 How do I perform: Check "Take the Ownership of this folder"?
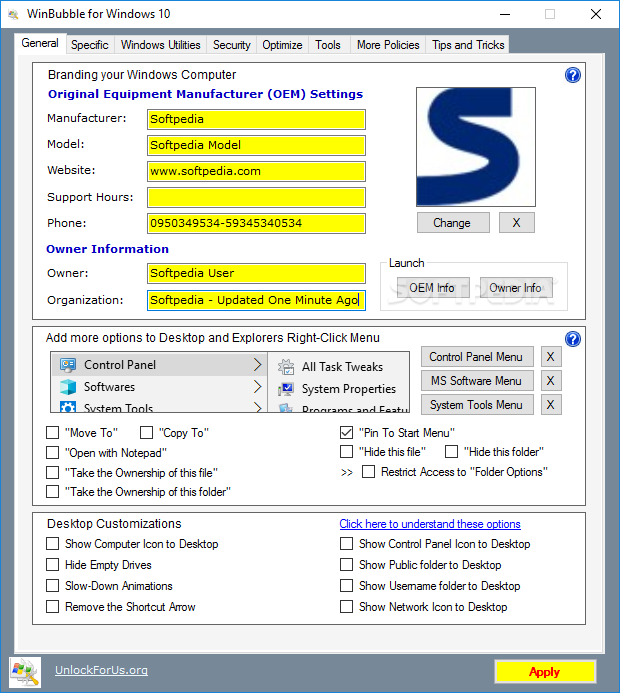click(53, 491)
